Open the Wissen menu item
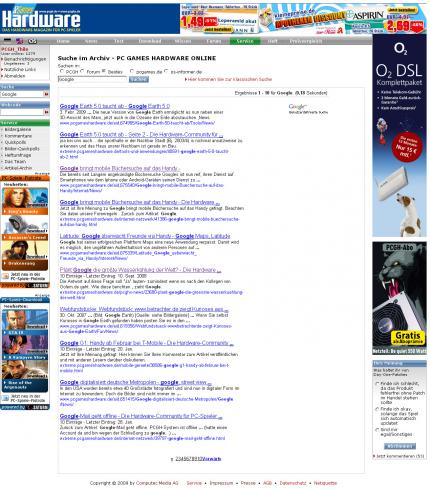This screenshot has width=430, height=490. (x=183, y=41)
